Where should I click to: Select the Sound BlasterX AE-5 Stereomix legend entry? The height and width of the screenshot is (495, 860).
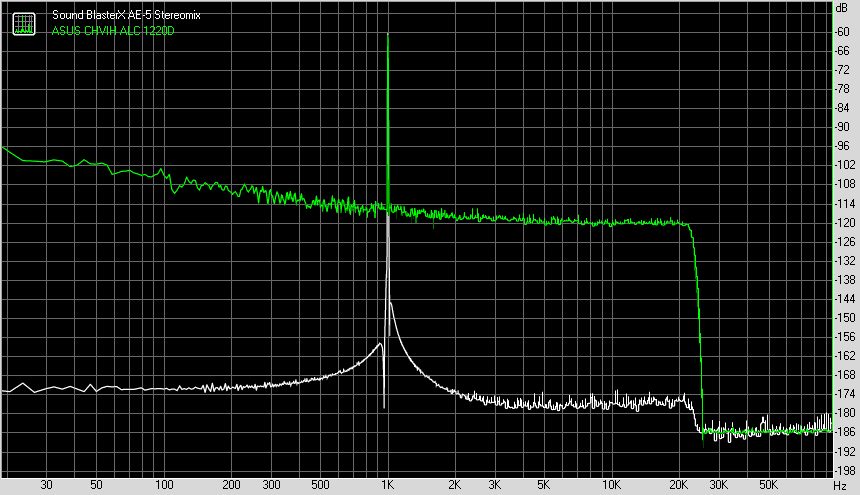(126, 15)
